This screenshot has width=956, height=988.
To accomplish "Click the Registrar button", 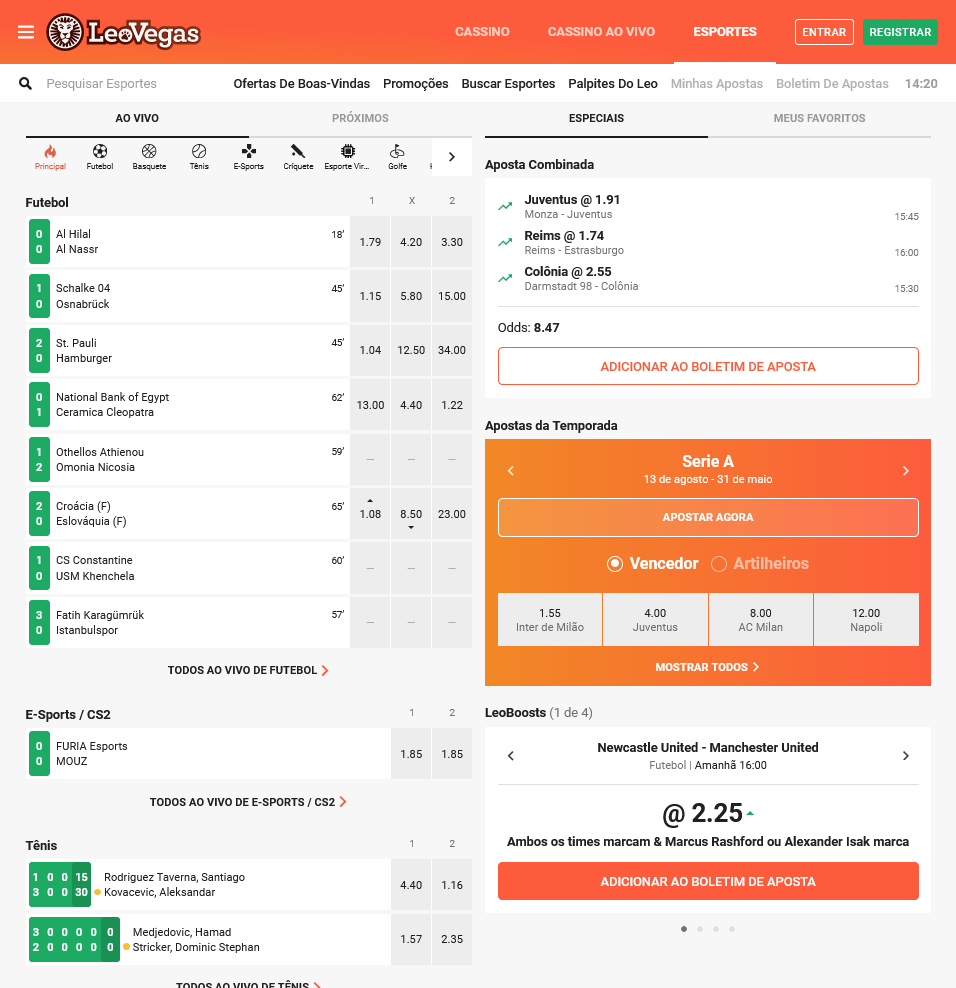I will [x=900, y=32].
